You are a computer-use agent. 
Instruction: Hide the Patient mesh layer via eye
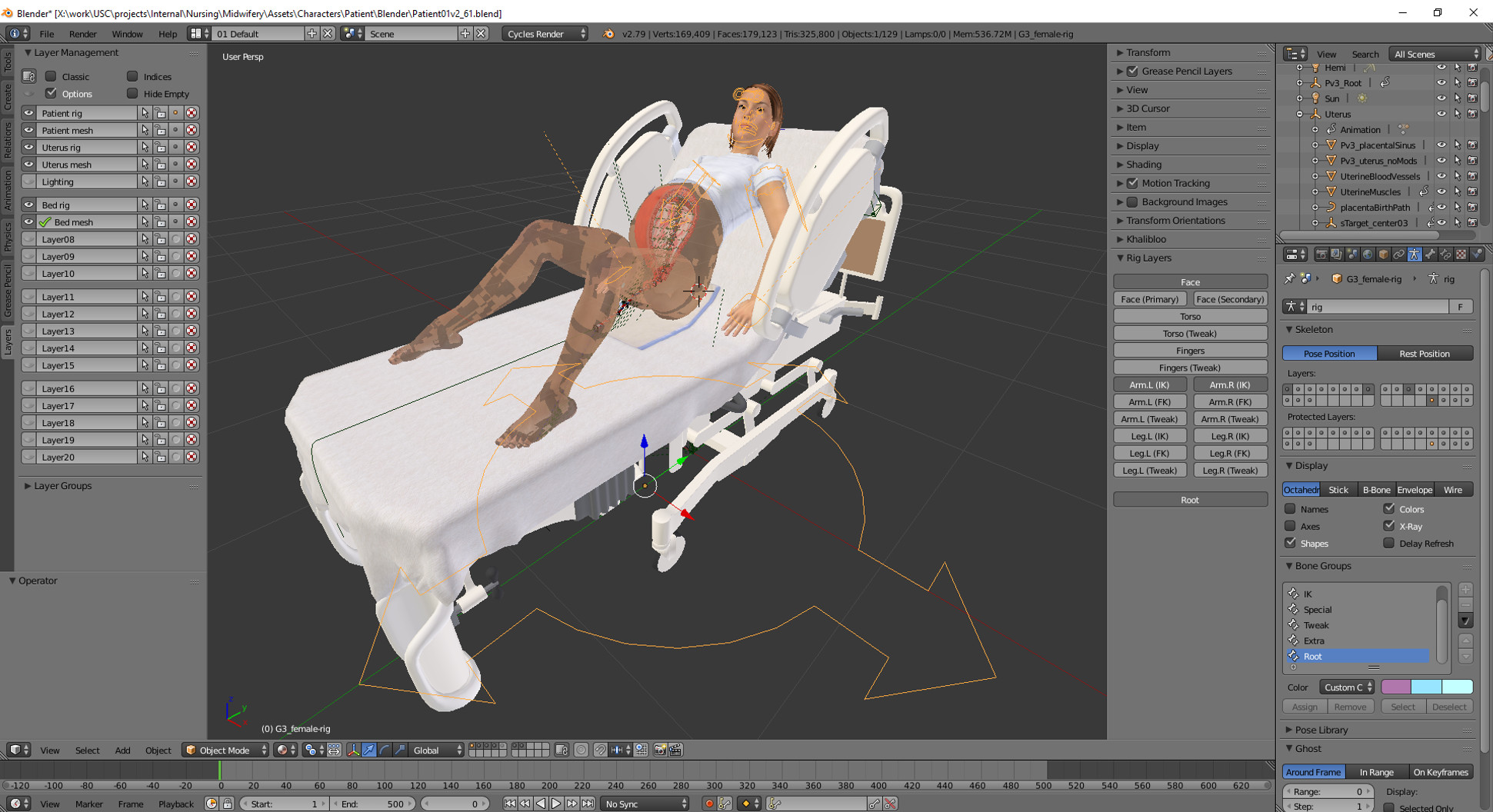[28, 130]
